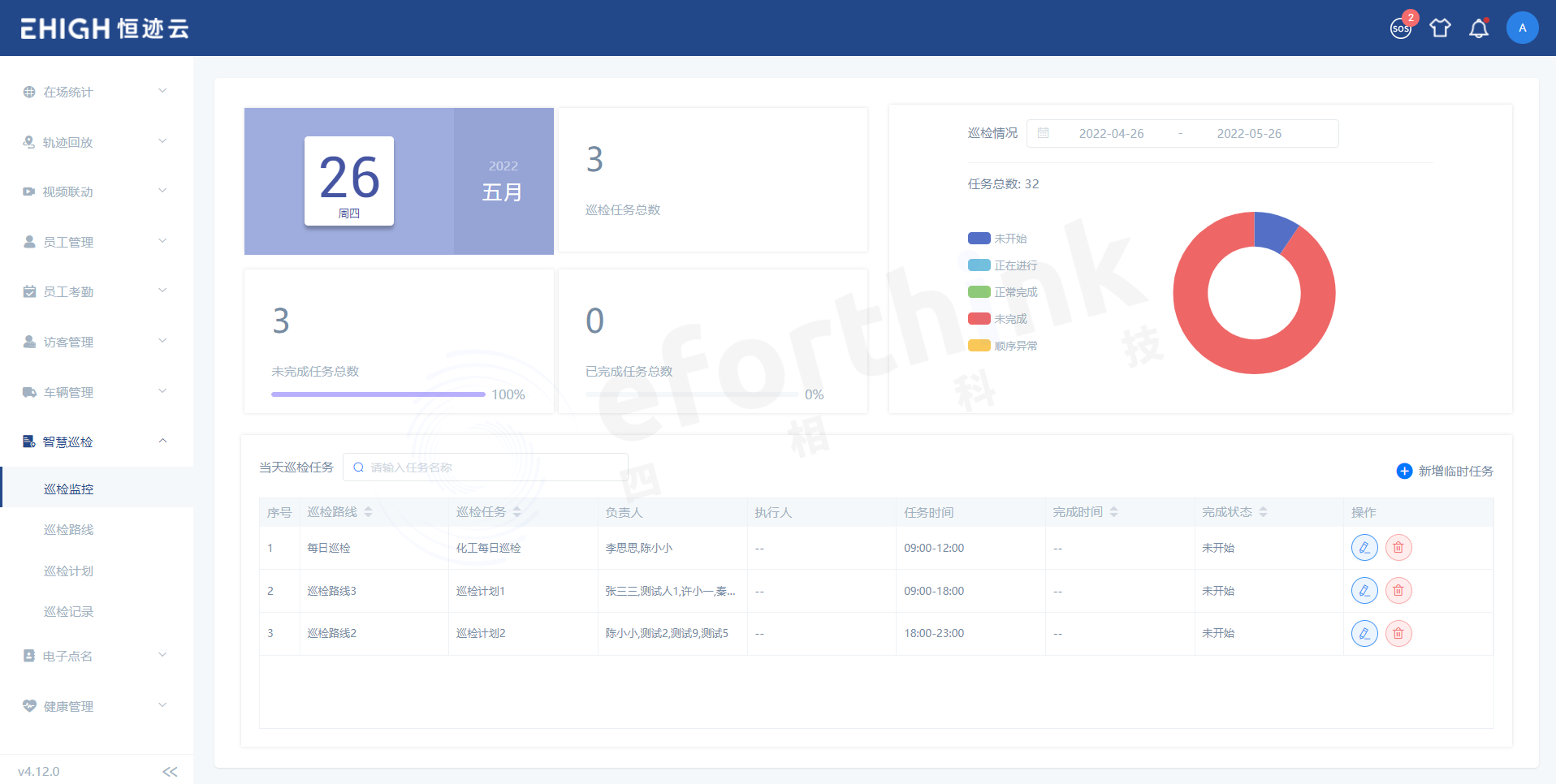This screenshot has width=1556, height=784.
Task: Click the search magnifier in task search box
Action: coord(358,467)
